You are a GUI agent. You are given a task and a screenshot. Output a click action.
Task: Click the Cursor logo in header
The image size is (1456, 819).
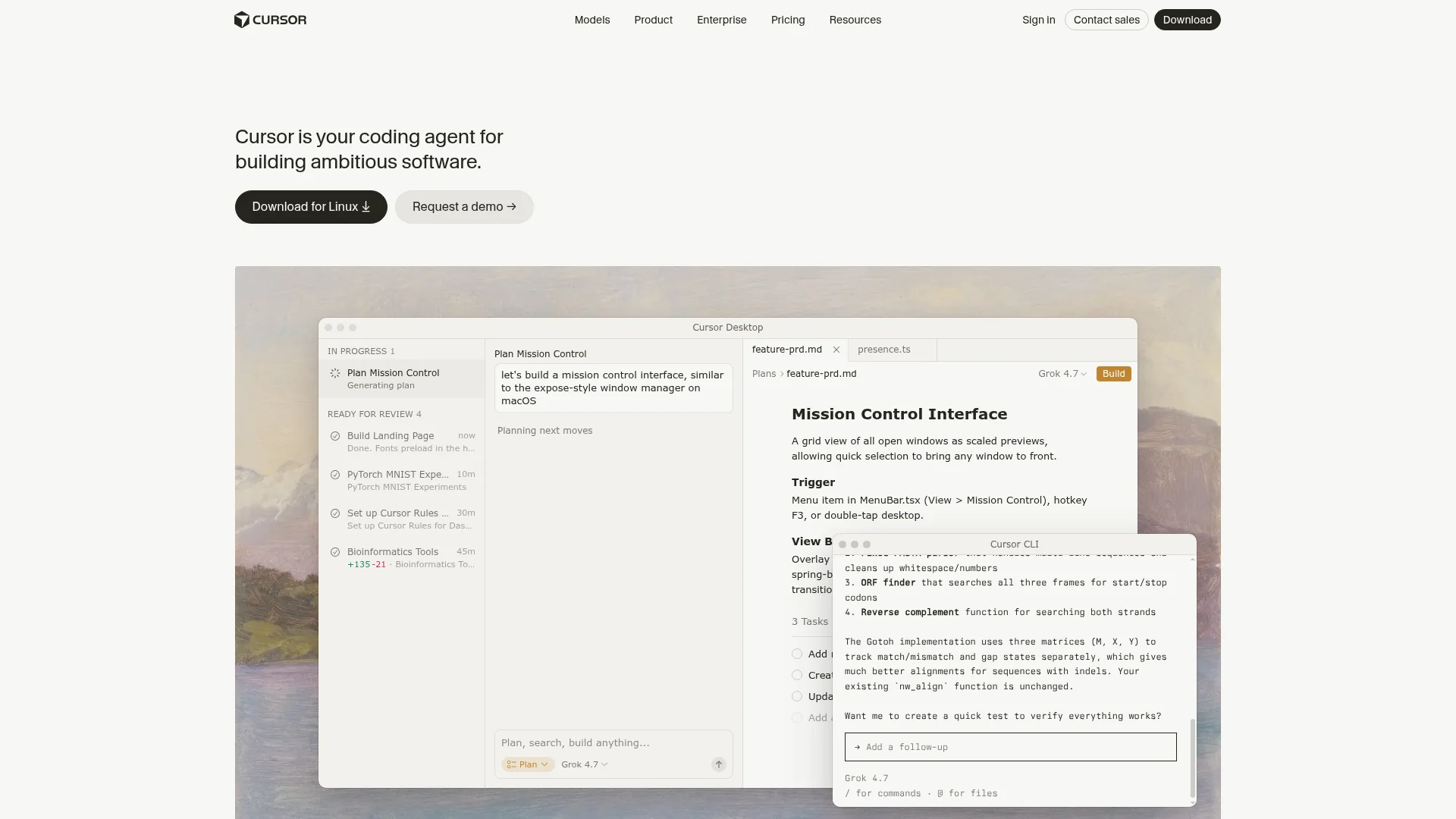click(x=270, y=20)
